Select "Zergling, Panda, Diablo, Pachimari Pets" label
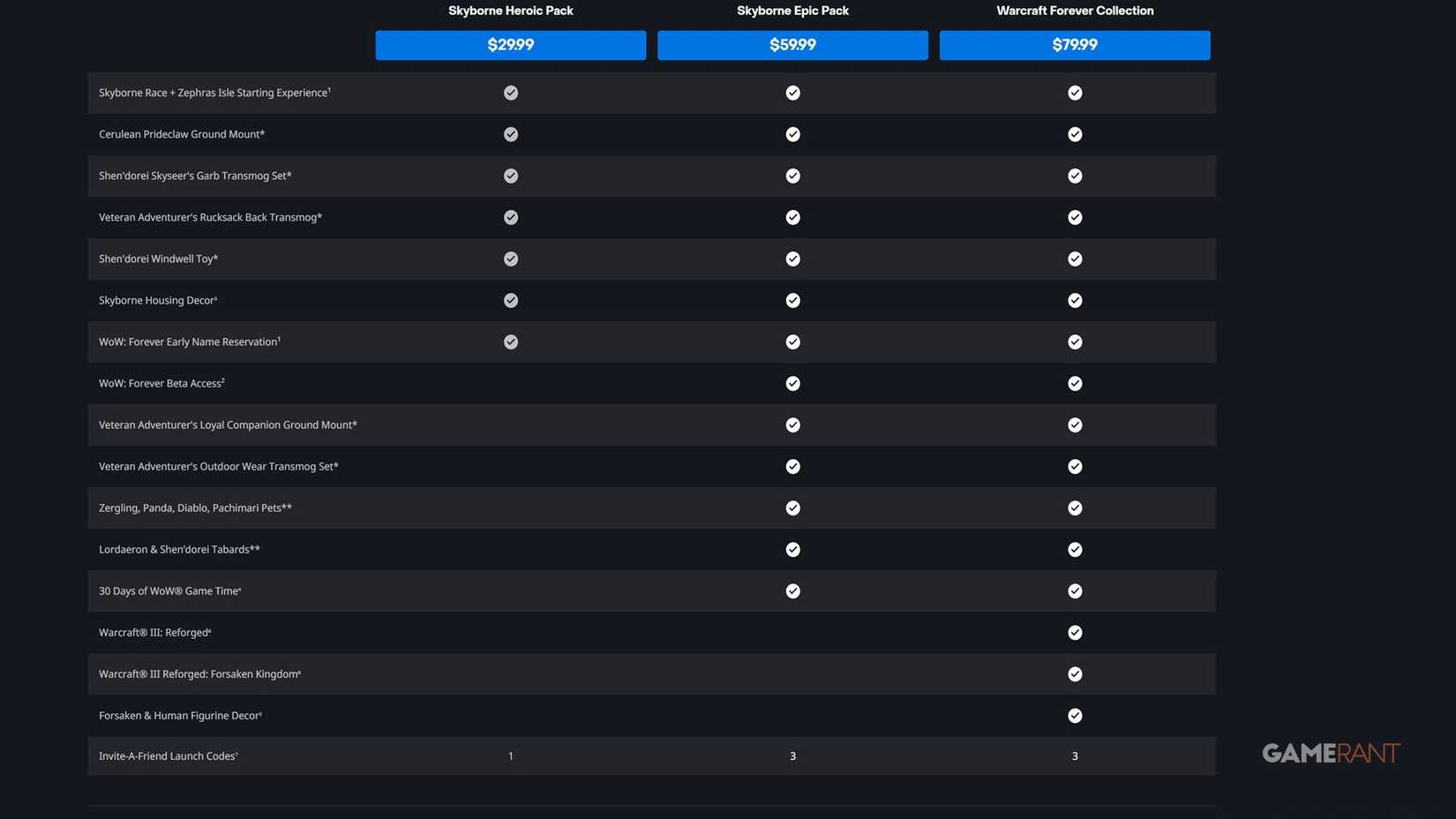Image resolution: width=1456 pixels, height=819 pixels. [x=195, y=507]
